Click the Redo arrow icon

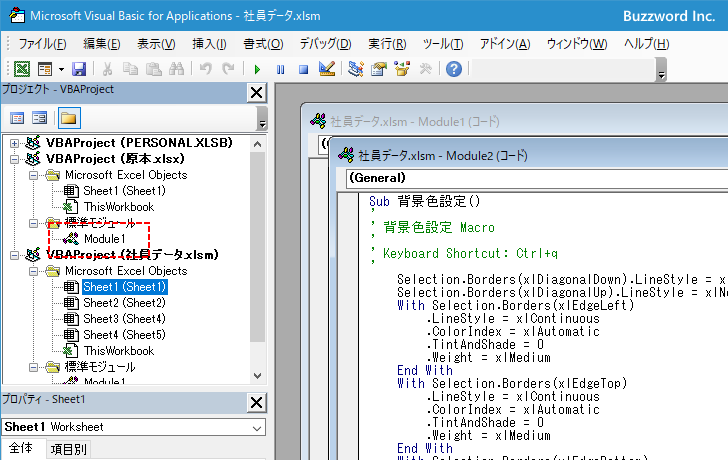228,69
